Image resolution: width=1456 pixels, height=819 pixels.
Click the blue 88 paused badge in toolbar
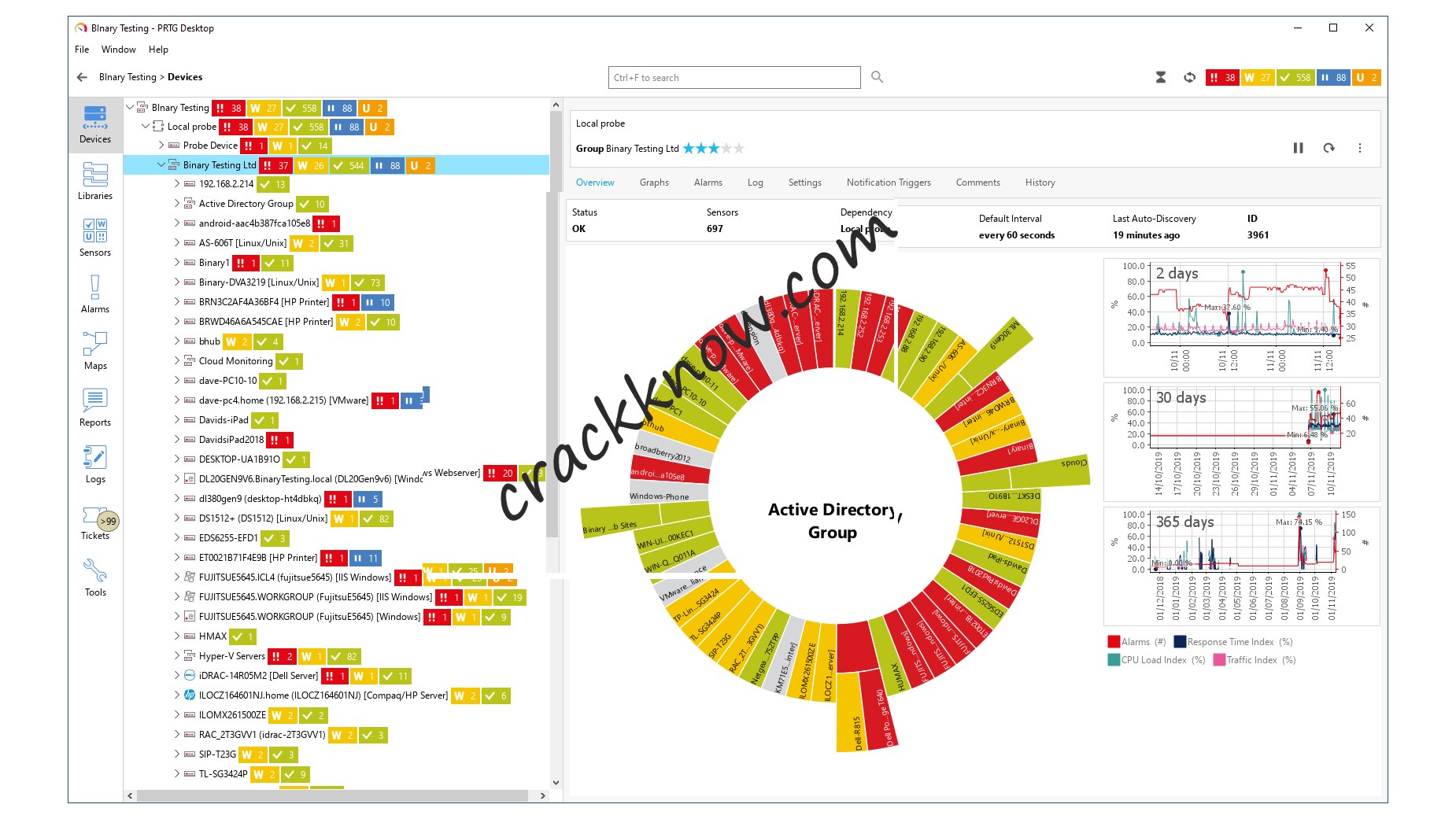point(1334,77)
